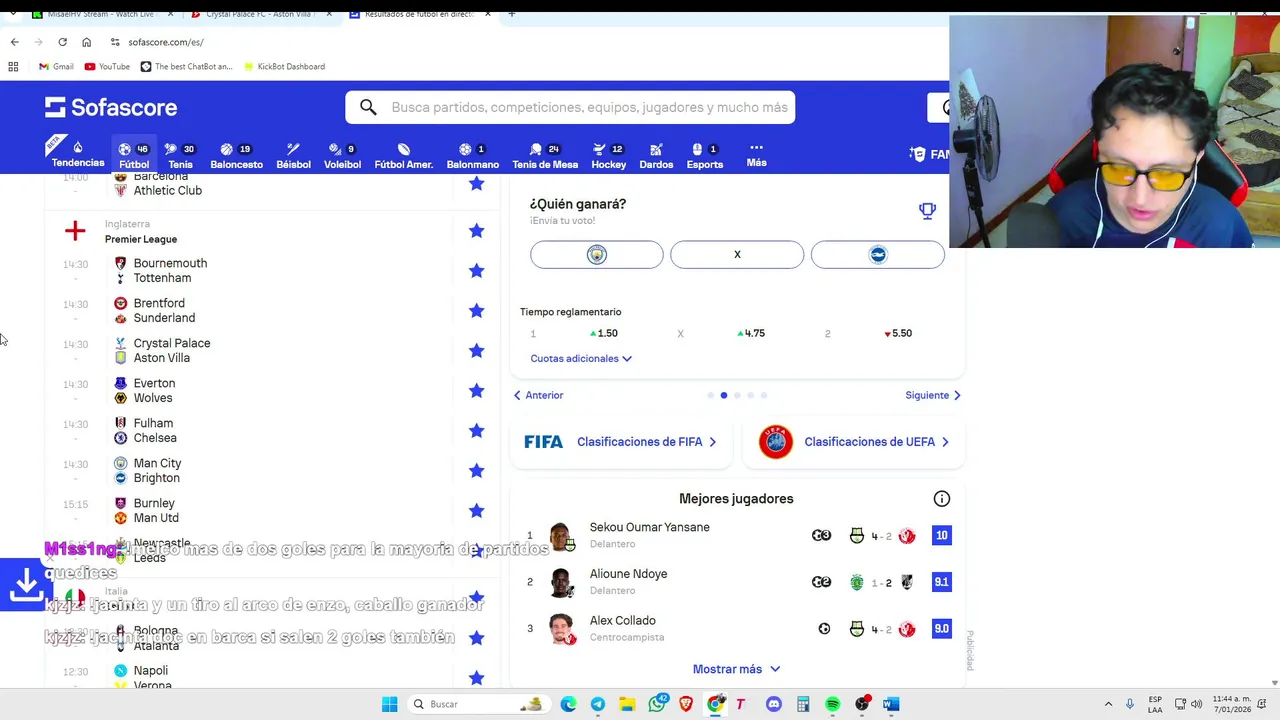Click the browser home button

86,42
